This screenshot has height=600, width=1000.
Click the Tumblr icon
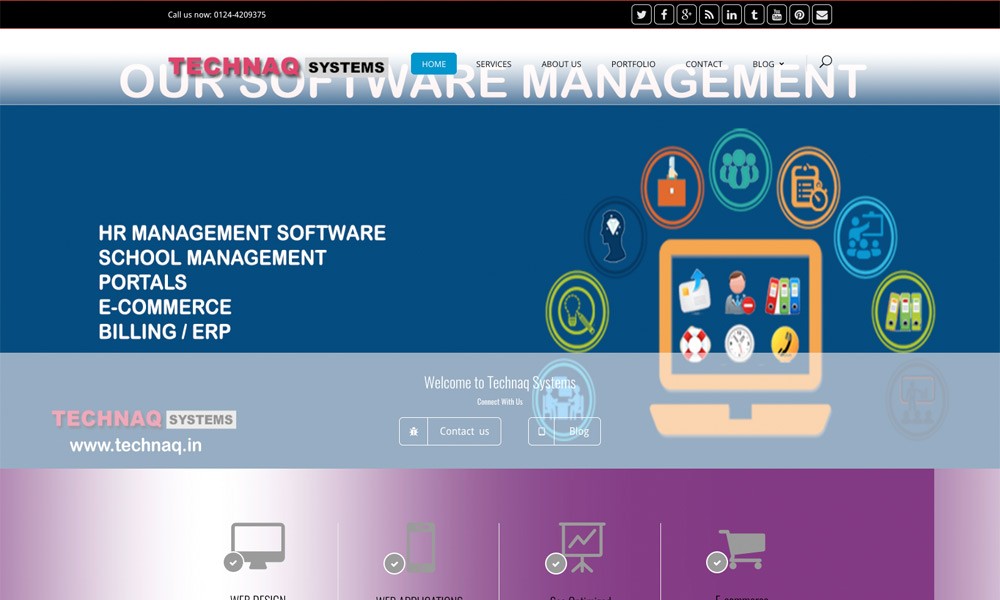(x=754, y=14)
